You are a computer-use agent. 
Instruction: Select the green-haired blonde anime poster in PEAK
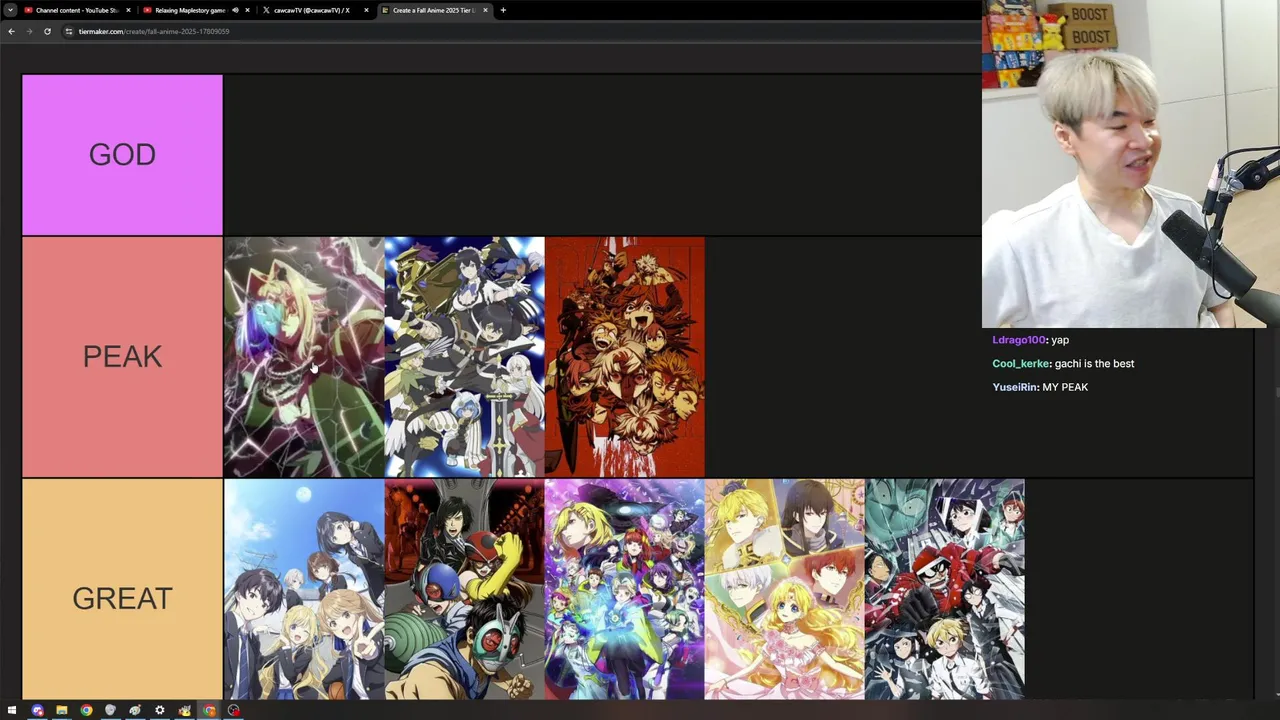304,357
